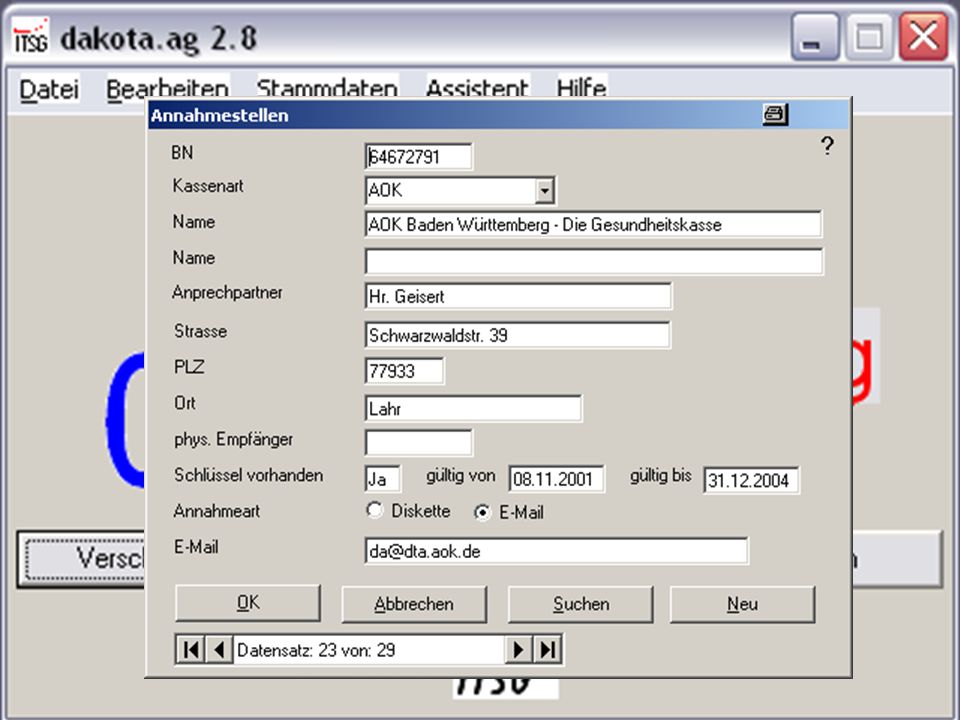Click the BN number field
This screenshot has width=960, height=720.
(x=419, y=157)
